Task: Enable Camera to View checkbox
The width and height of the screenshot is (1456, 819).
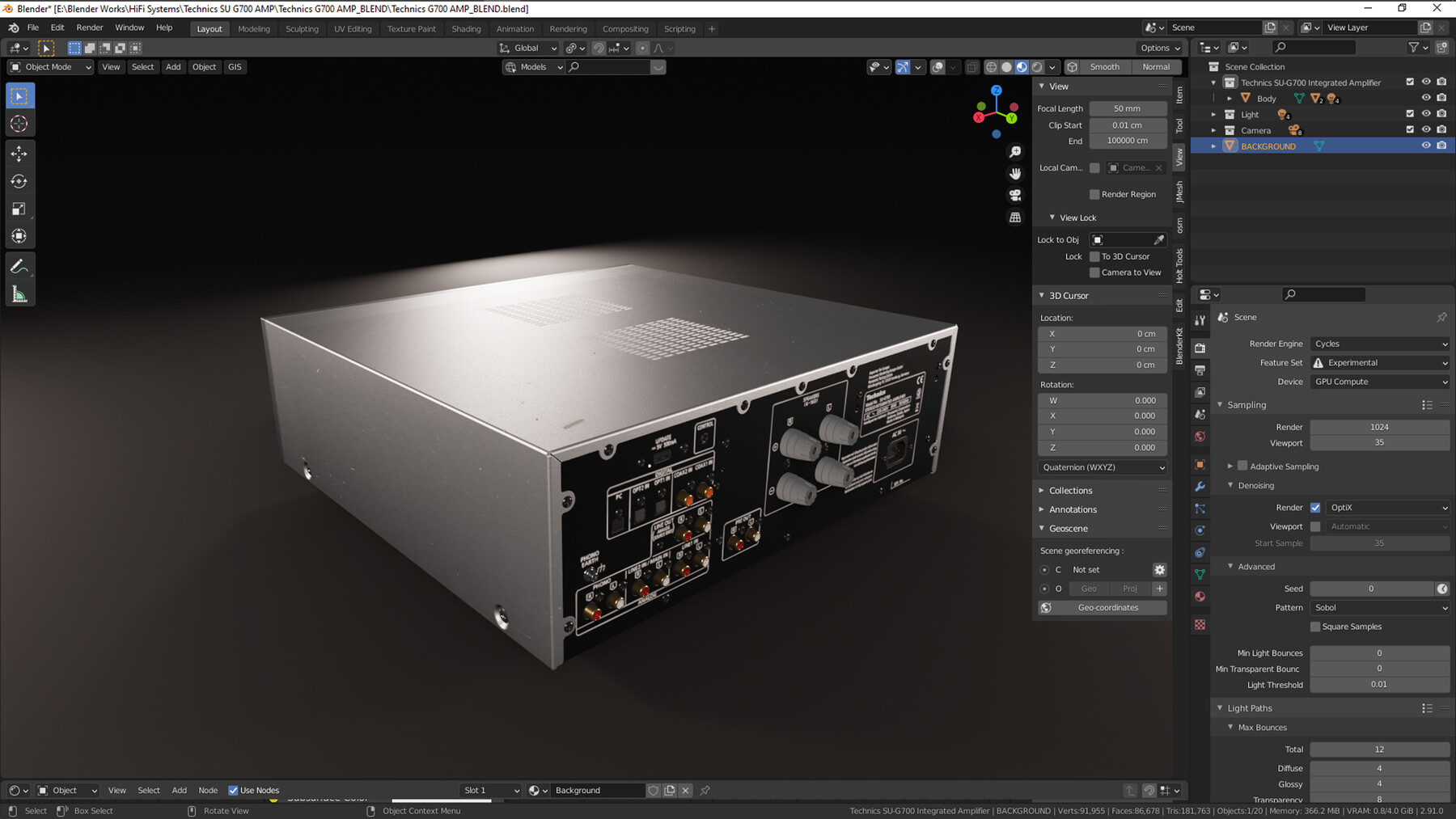Action: coord(1094,272)
